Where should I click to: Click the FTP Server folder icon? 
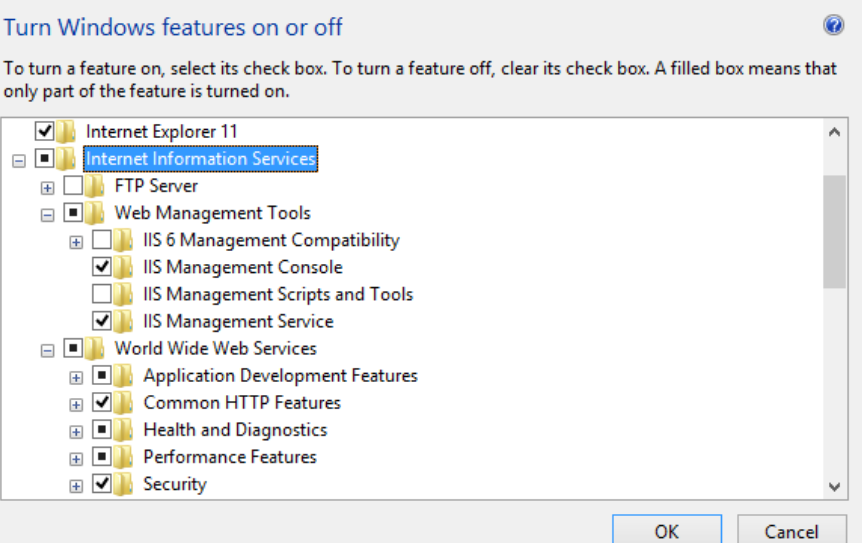tap(97, 186)
